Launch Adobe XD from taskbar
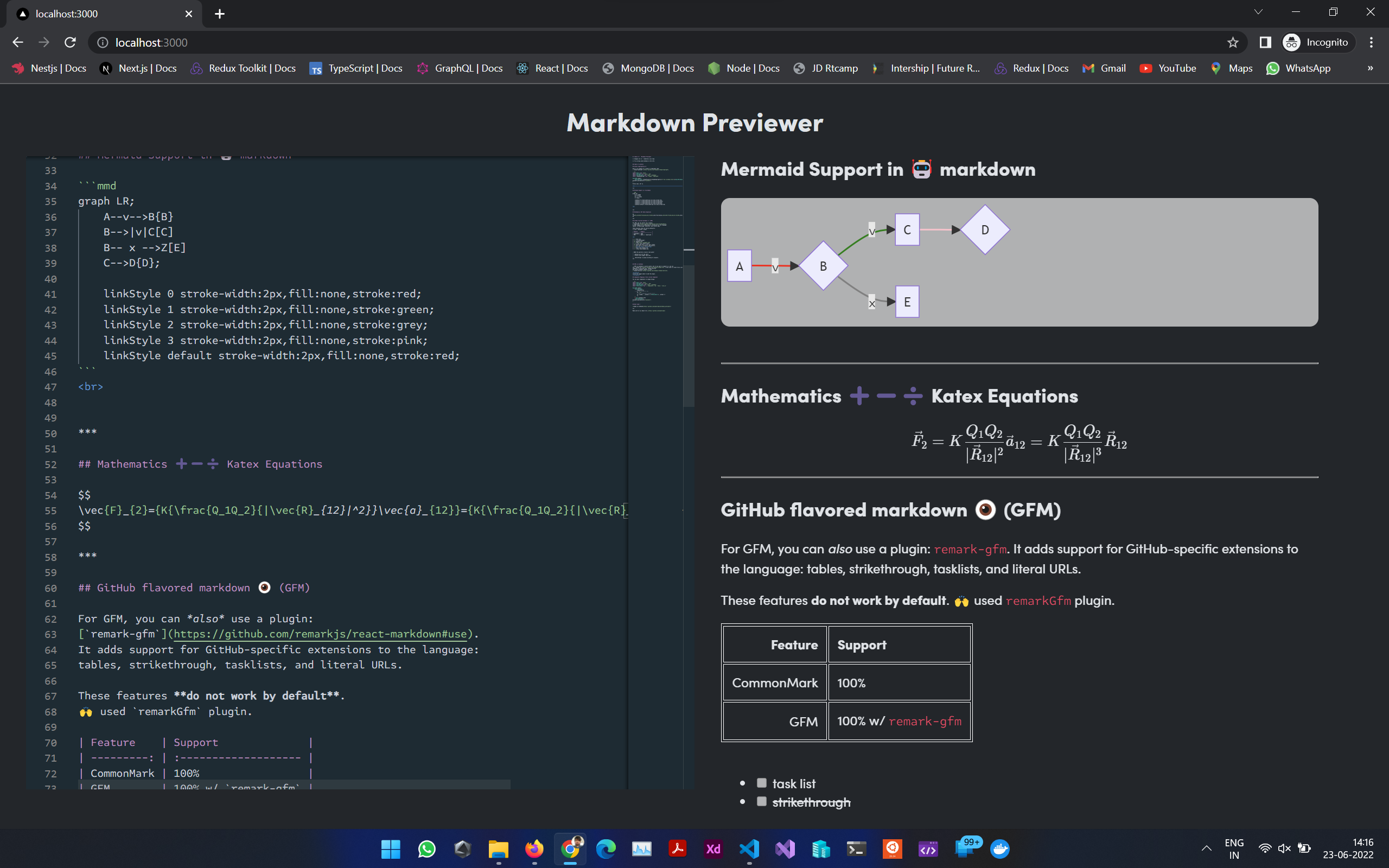The height and width of the screenshot is (868, 1389). click(713, 848)
